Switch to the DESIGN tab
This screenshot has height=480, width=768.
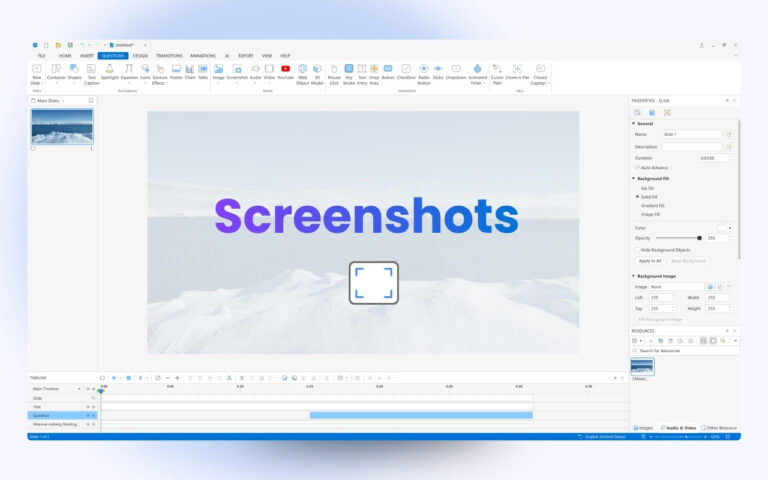[140, 56]
